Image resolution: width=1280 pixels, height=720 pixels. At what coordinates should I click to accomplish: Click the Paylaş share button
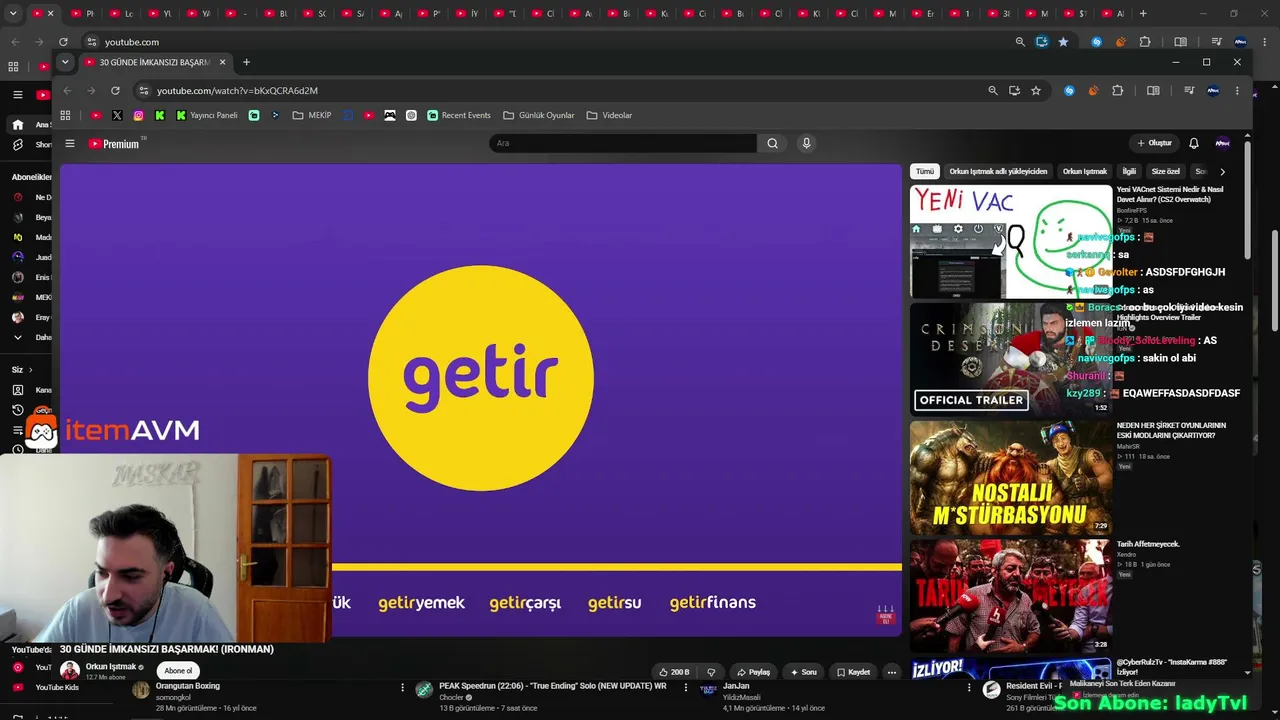(753, 672)
